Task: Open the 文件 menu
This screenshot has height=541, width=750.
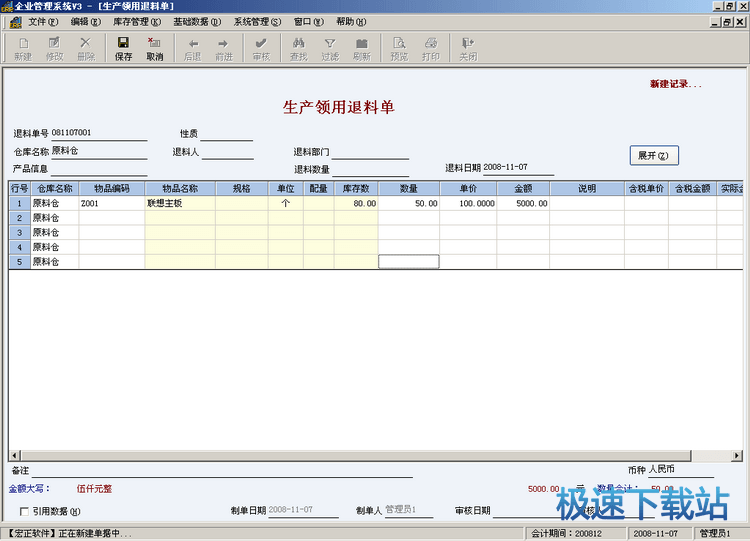Action: [43, 22]
